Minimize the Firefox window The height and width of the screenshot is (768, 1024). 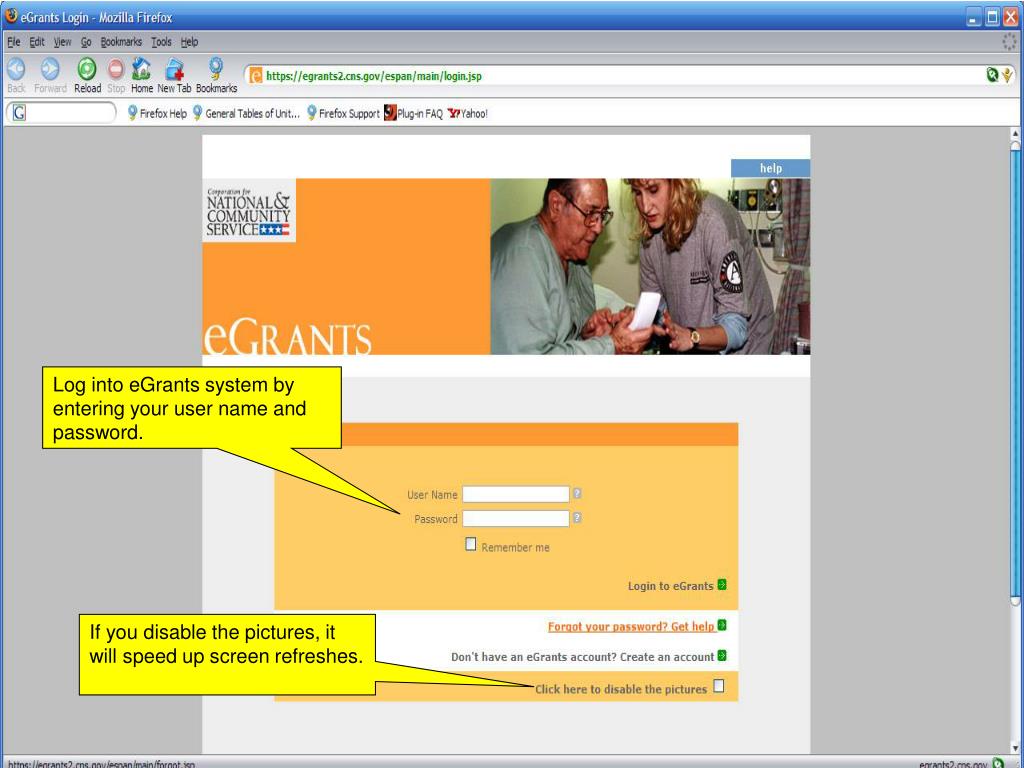click(974, 18)
